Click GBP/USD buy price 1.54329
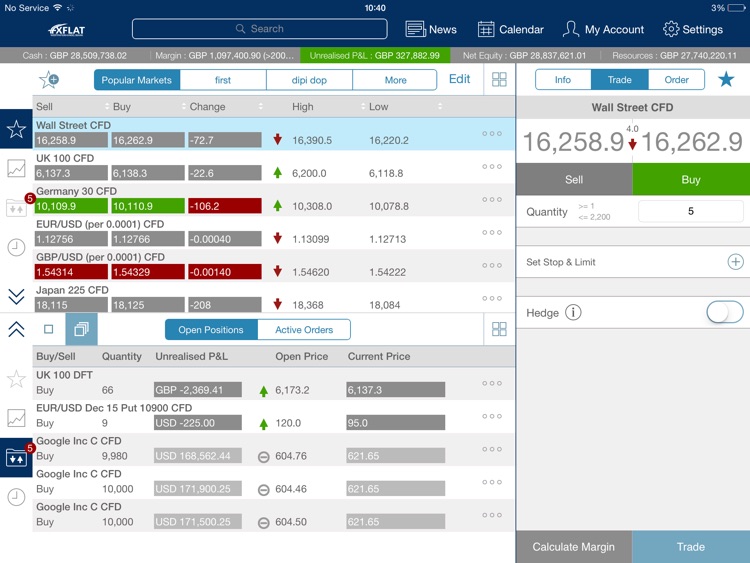The width and height of the screenshot is (750, 563). (148, 272)
